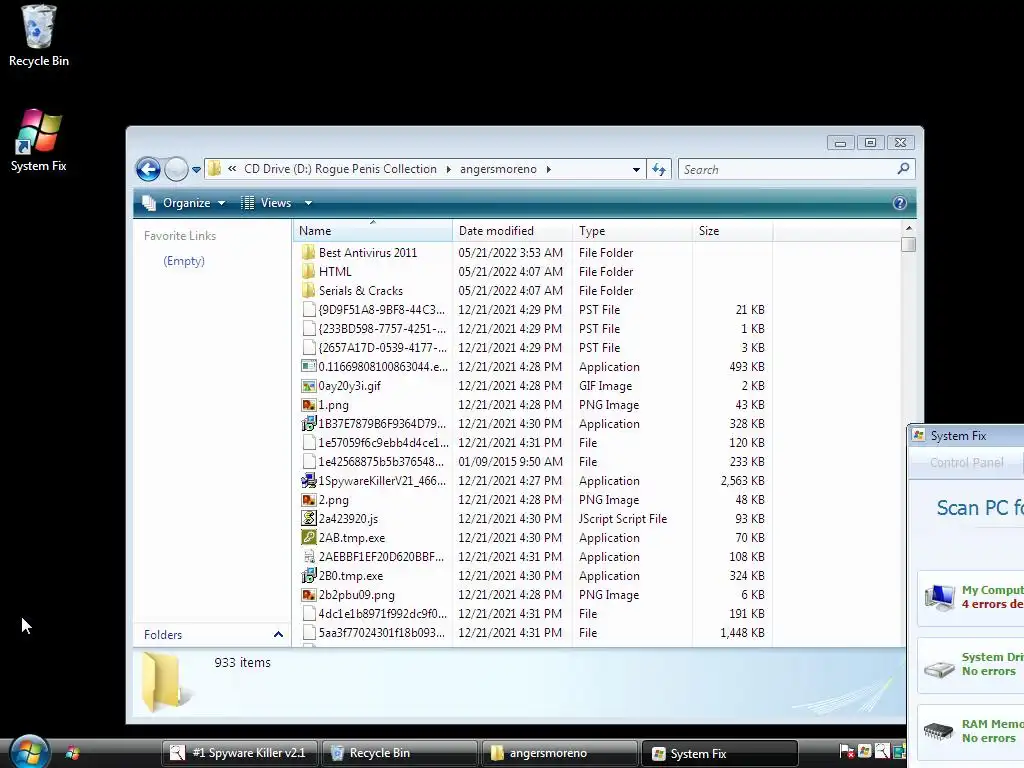Sort by the Size column header
The image size is (1024, 768).
(x=733, y=231)
